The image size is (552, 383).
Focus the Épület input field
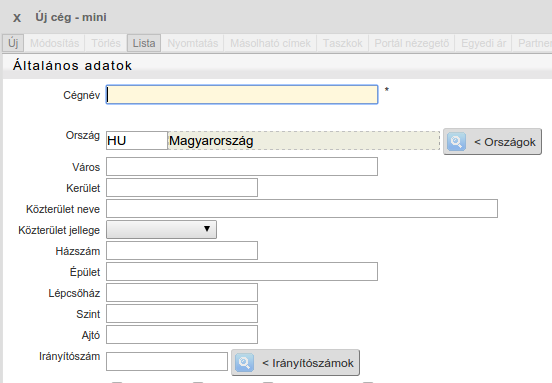point(242,271)
